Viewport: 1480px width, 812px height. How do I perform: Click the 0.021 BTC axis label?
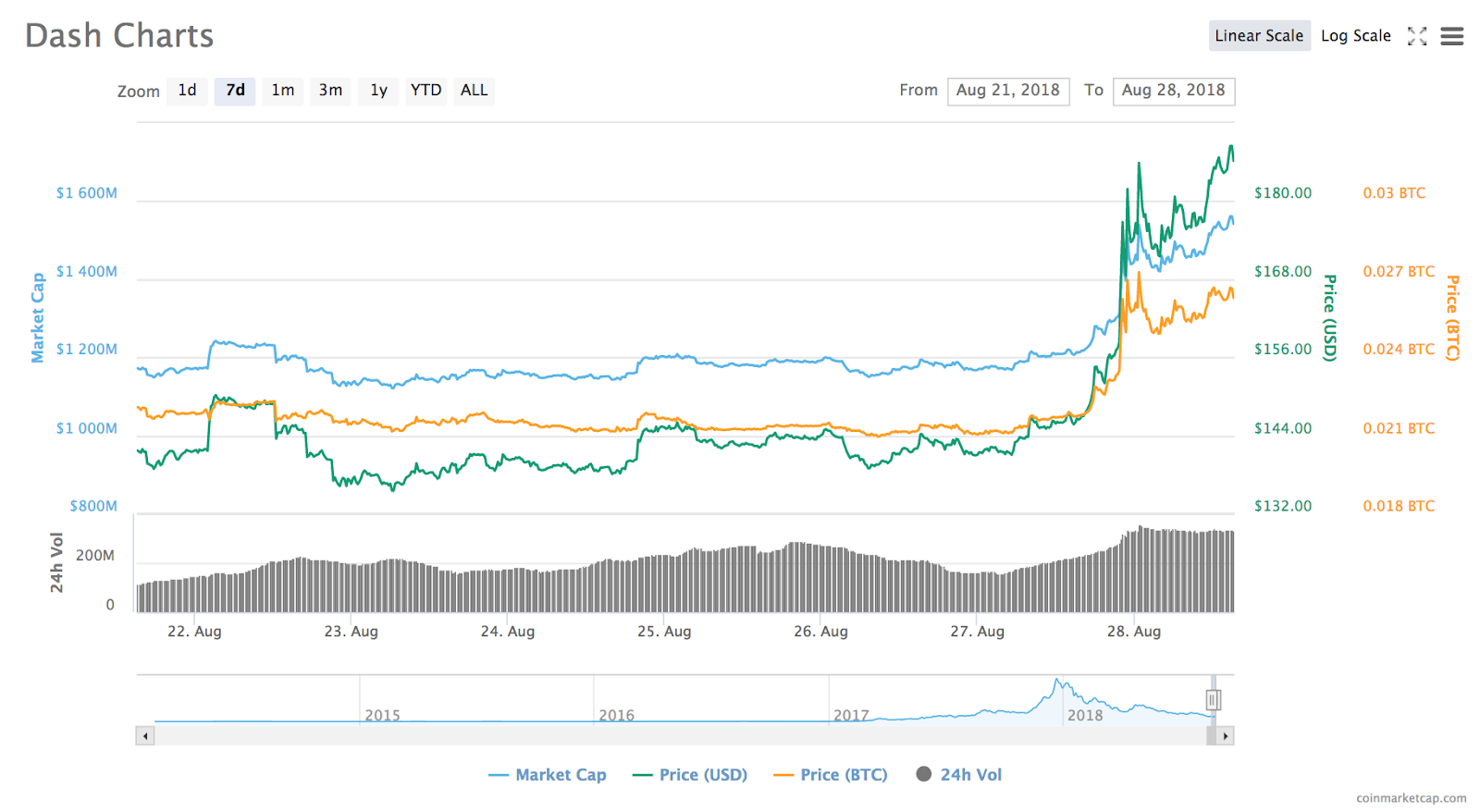[1399, 428]
